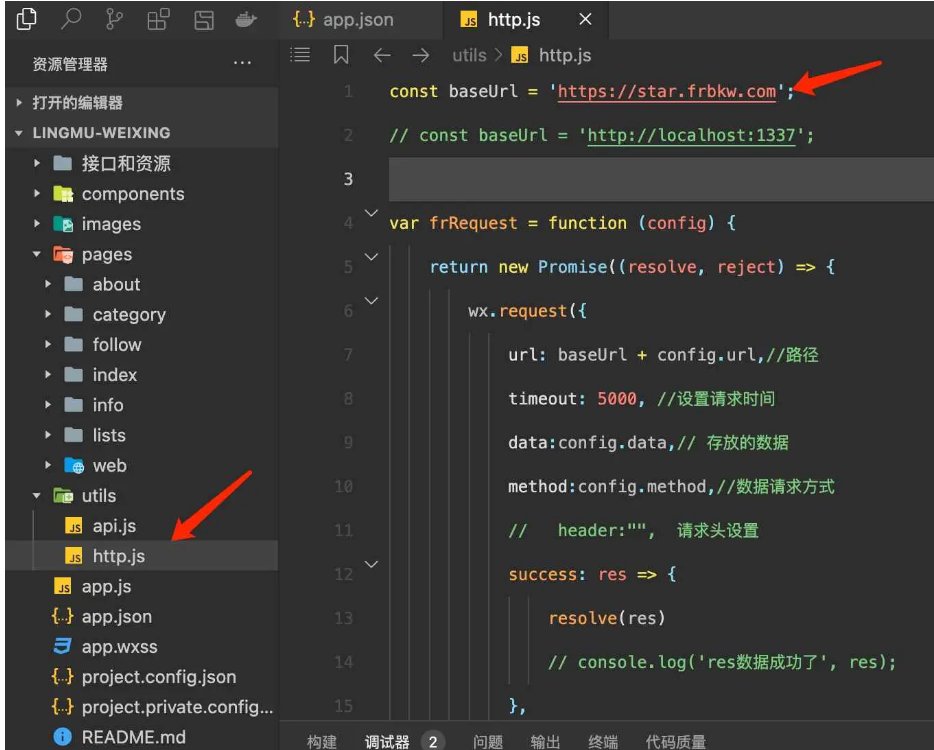Expand the about folder
The height and width of the screenshot is (750, 934).
[142, 284]
